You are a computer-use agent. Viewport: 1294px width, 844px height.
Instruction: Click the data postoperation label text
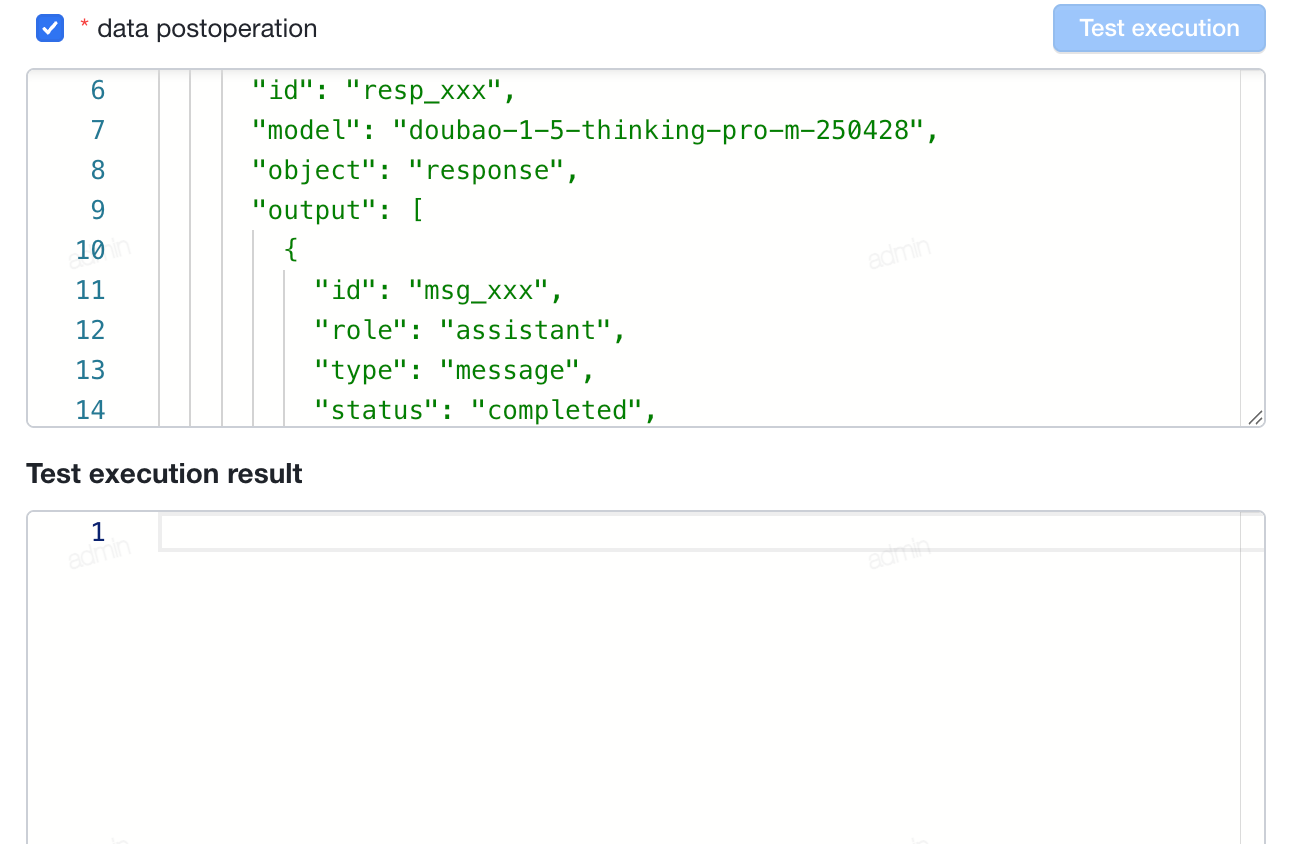point(207,29)
